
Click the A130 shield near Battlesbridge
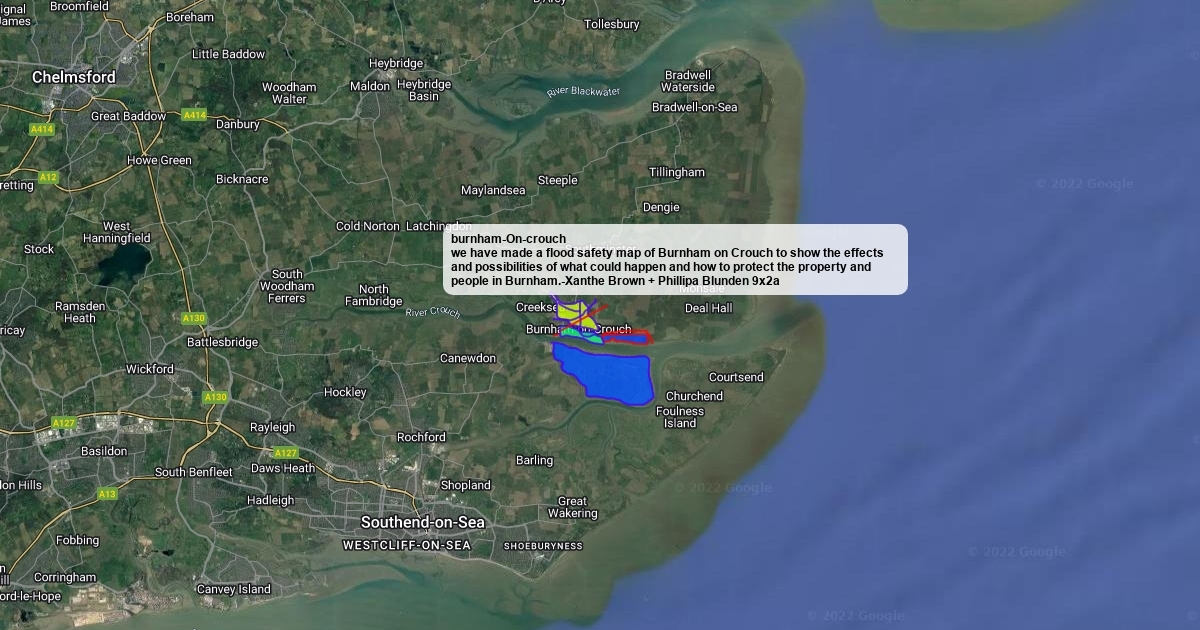click(x=194, y=318)
